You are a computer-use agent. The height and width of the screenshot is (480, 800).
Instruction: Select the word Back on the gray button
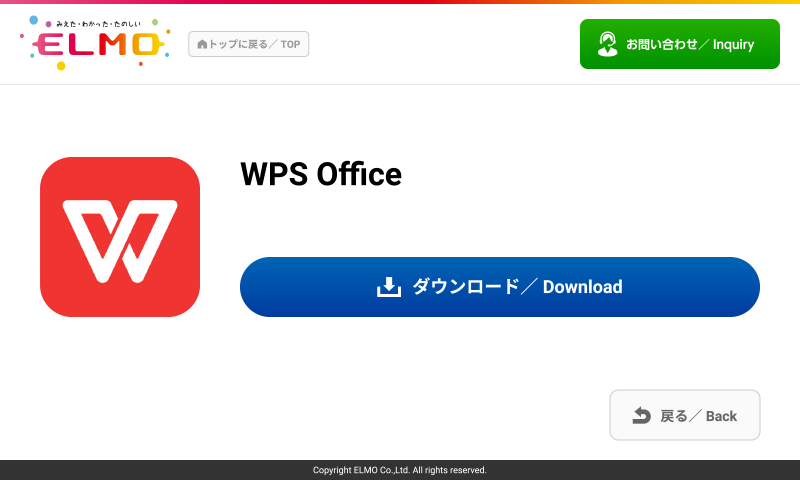point(721,416)
